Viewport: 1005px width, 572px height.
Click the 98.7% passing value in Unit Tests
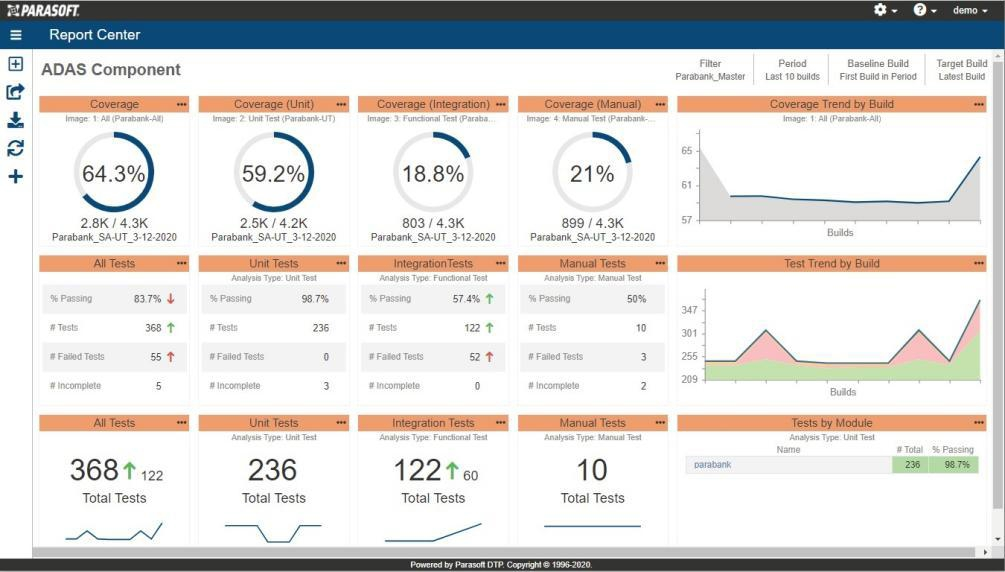[315, 299]
